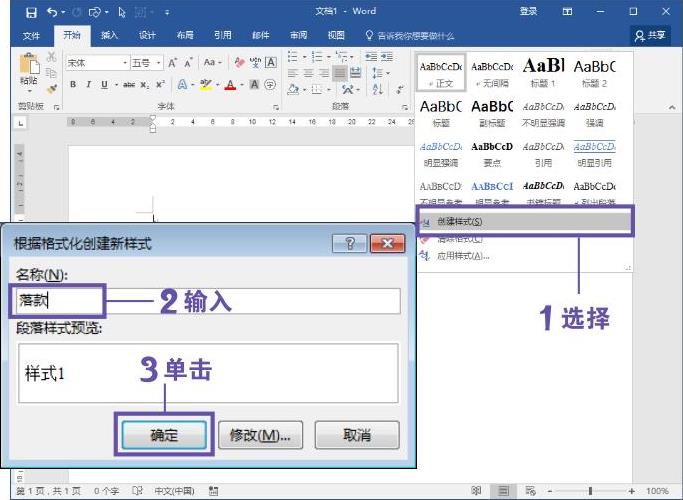This screenshot has width=683, height=500.
Task: Click the zoom slider in status bar
Action: click(x=589, y=491)
